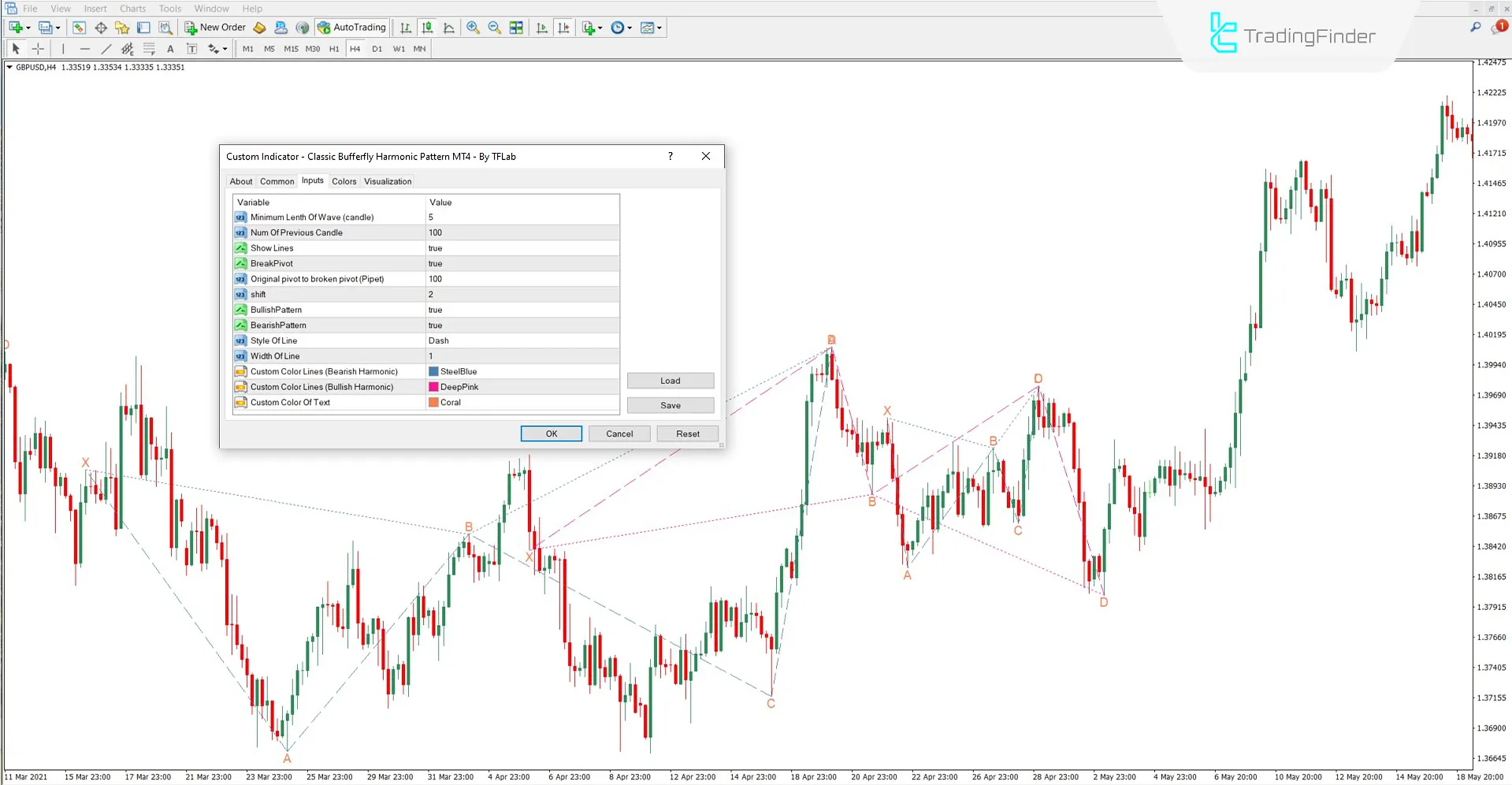Zoom in on the chart

[x=473, y=28]
